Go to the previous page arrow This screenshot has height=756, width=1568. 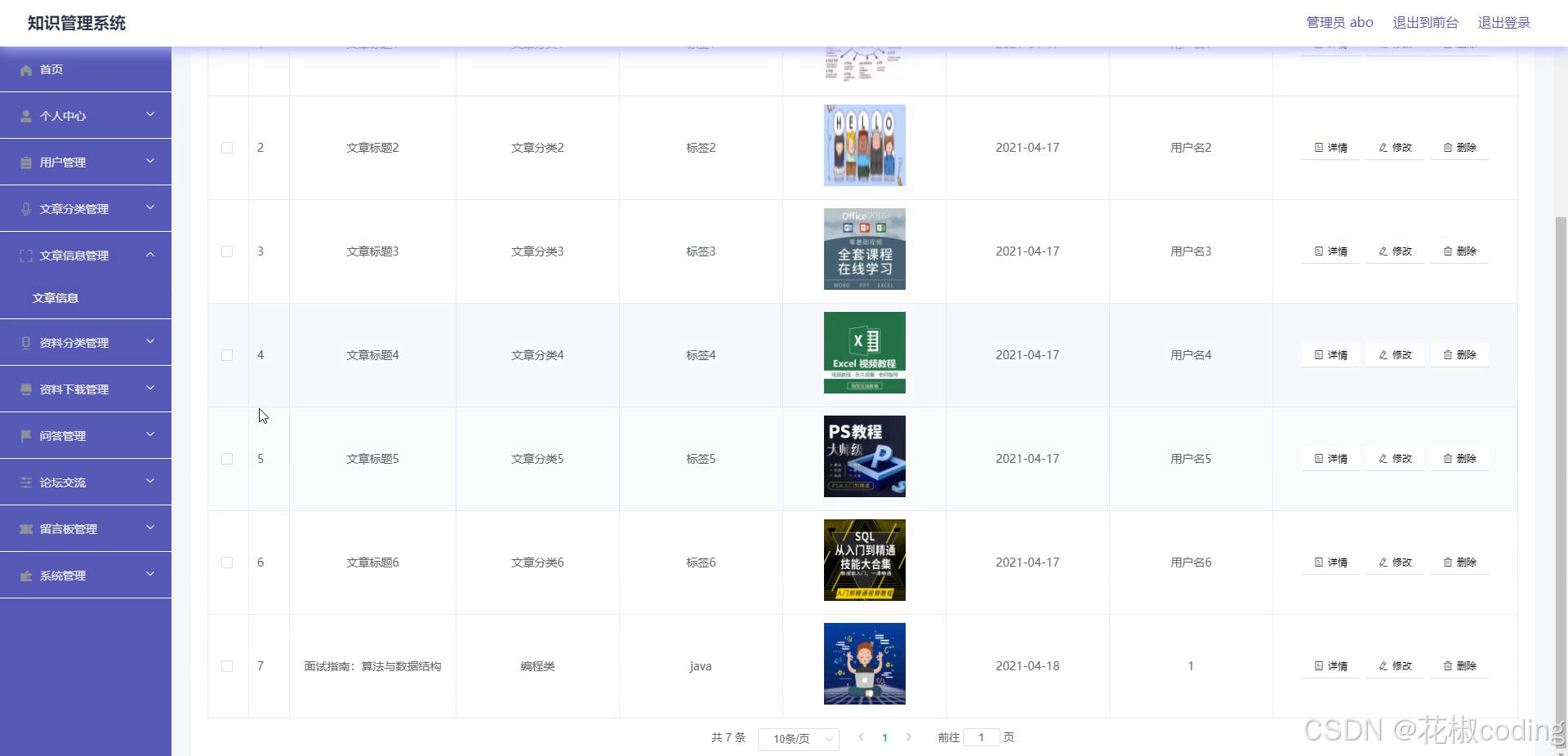861,737
